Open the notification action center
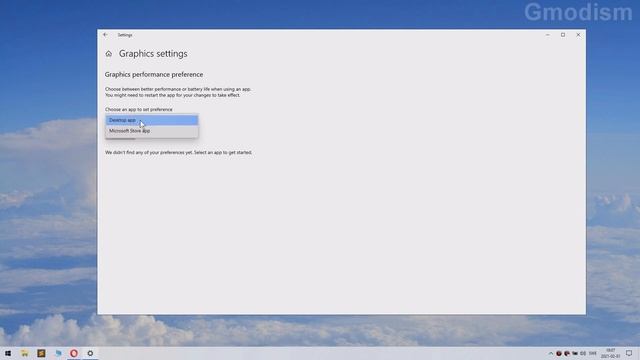The height and width of the screenshot is (360, 640). 629,353
